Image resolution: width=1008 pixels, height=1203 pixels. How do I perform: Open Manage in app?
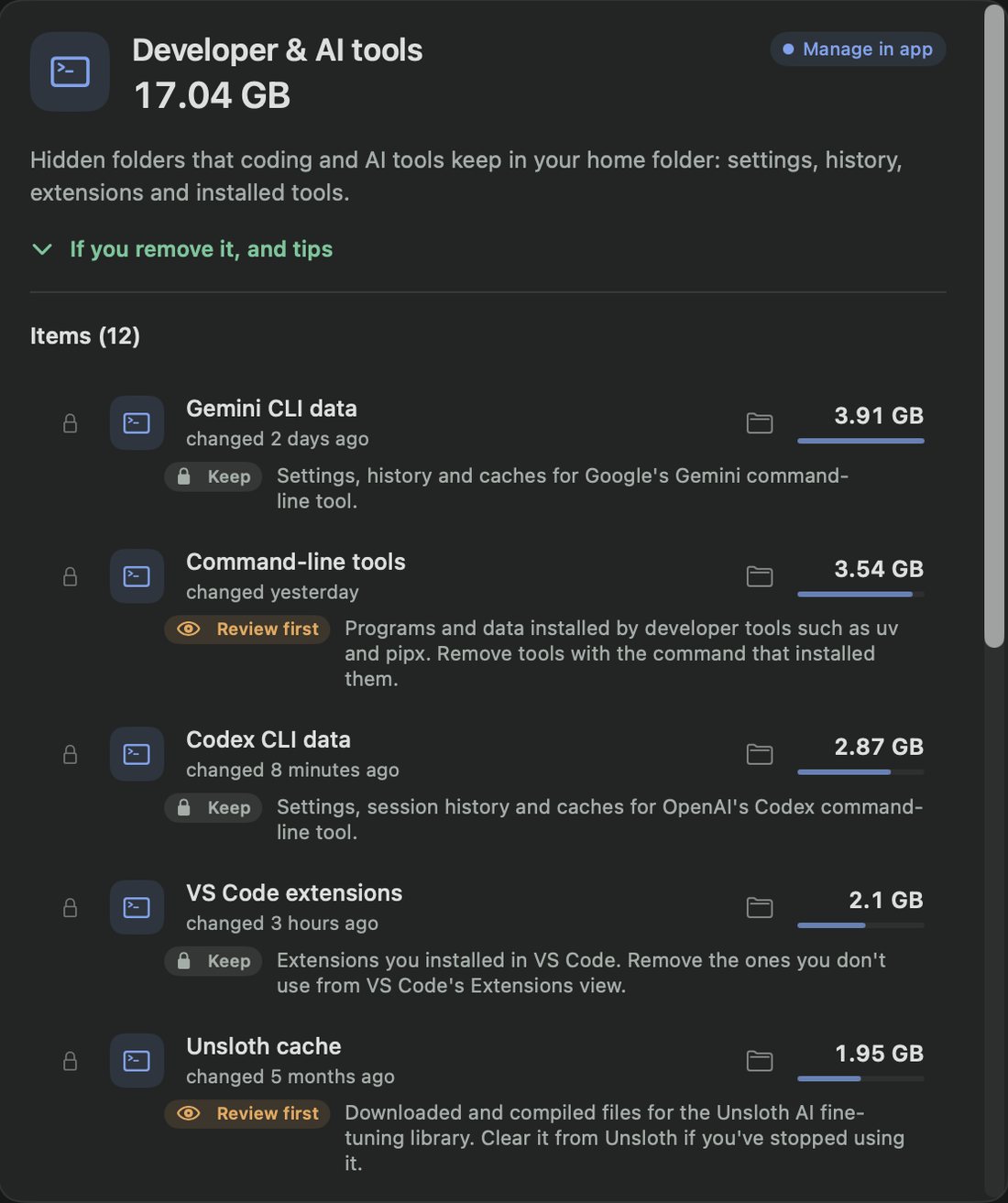[x=858, y=49]
